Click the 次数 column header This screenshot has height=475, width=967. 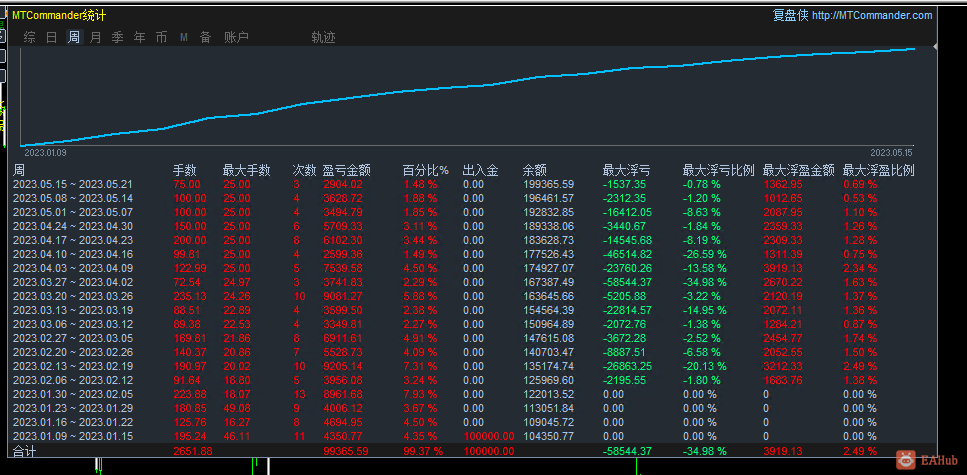[304, 170]
